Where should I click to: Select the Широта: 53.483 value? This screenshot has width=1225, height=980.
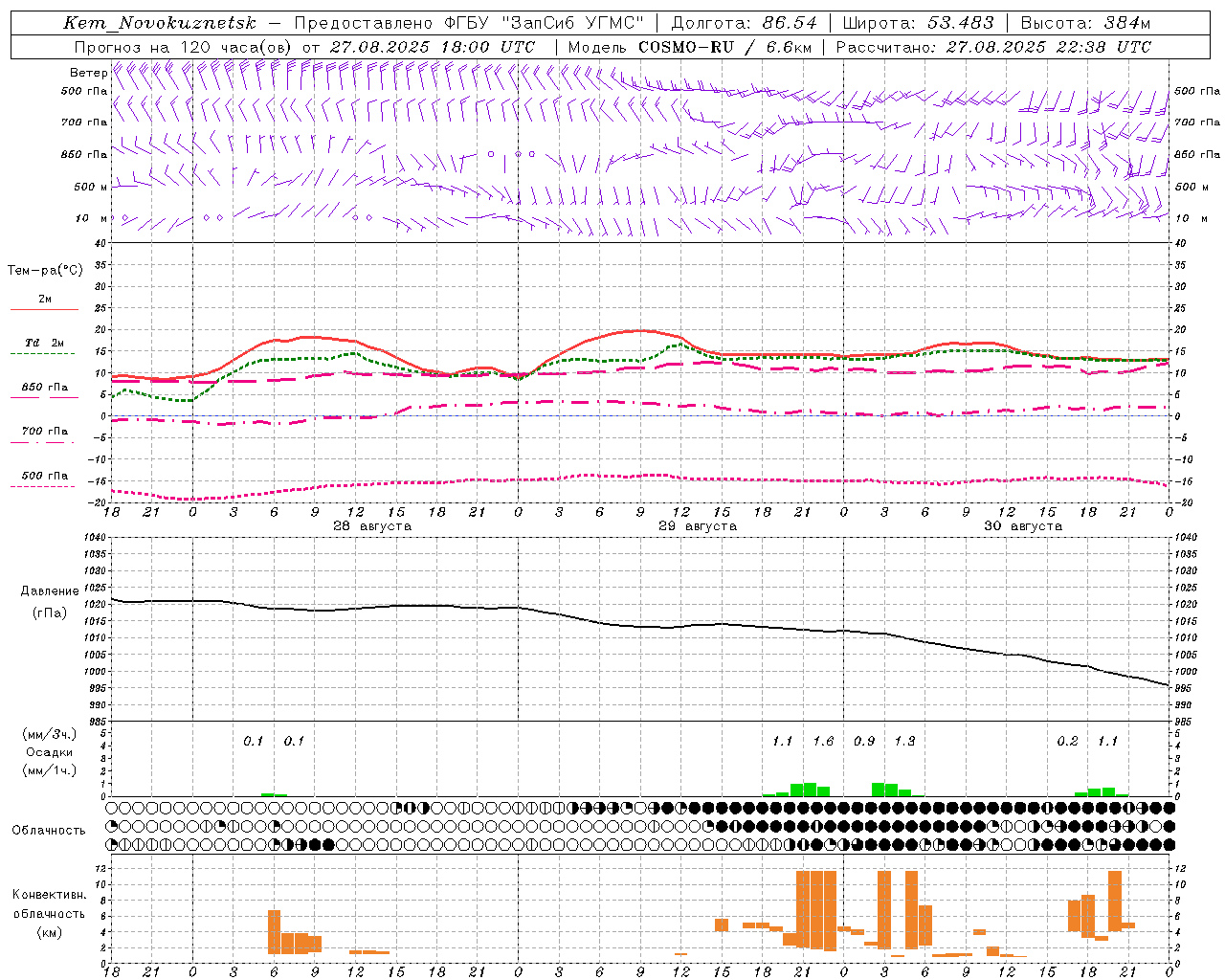click(919, 23)
